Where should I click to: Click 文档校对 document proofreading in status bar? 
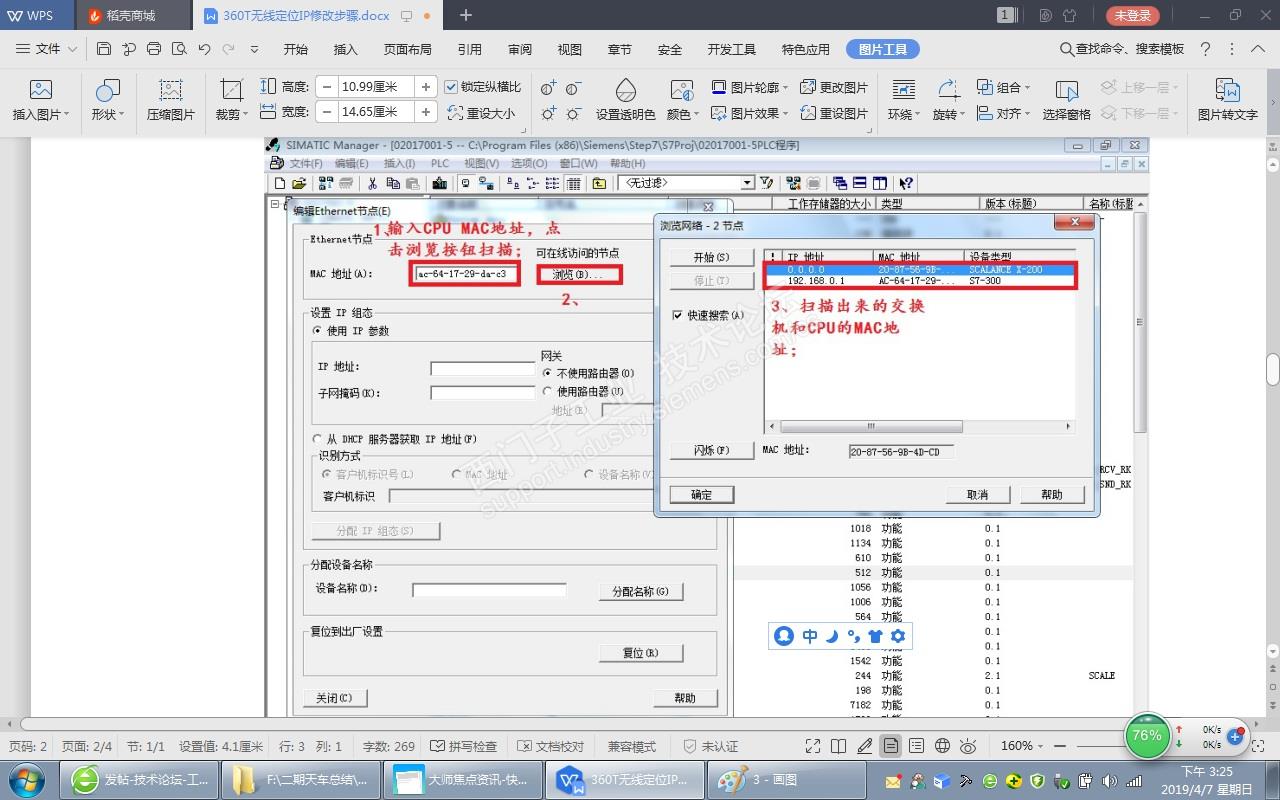[x=550, y=746]
